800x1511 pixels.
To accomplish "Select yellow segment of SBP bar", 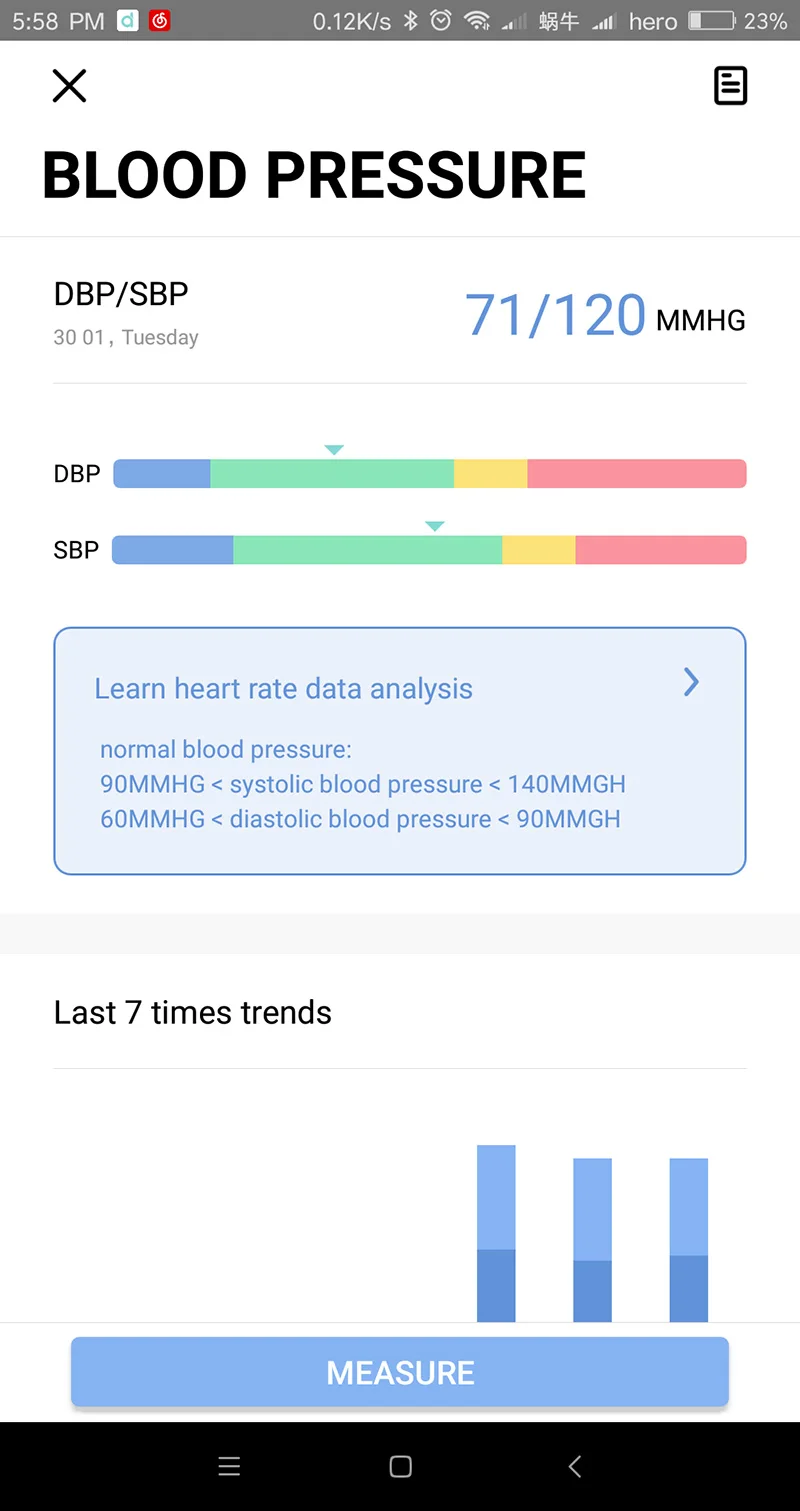I will pyautogui.click(x=539, y=550).
